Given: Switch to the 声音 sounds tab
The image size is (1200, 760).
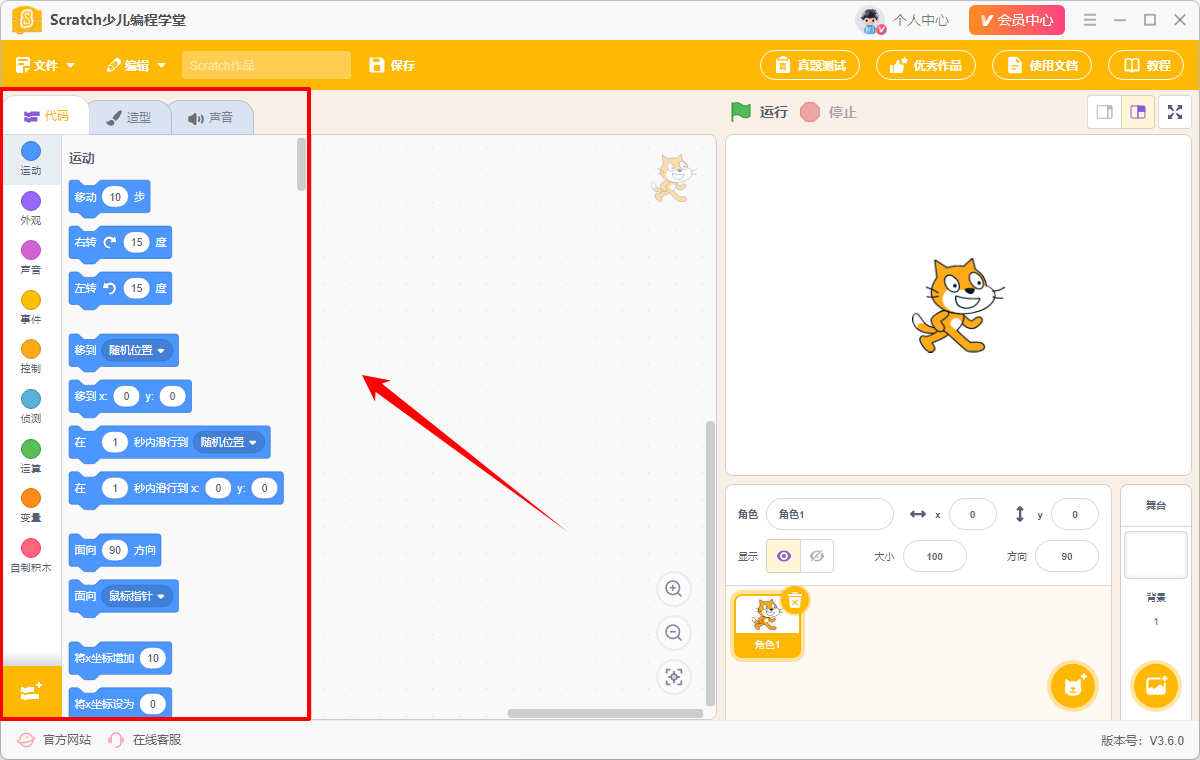Looking at the screenshot, I should click(x=210, y=117).
